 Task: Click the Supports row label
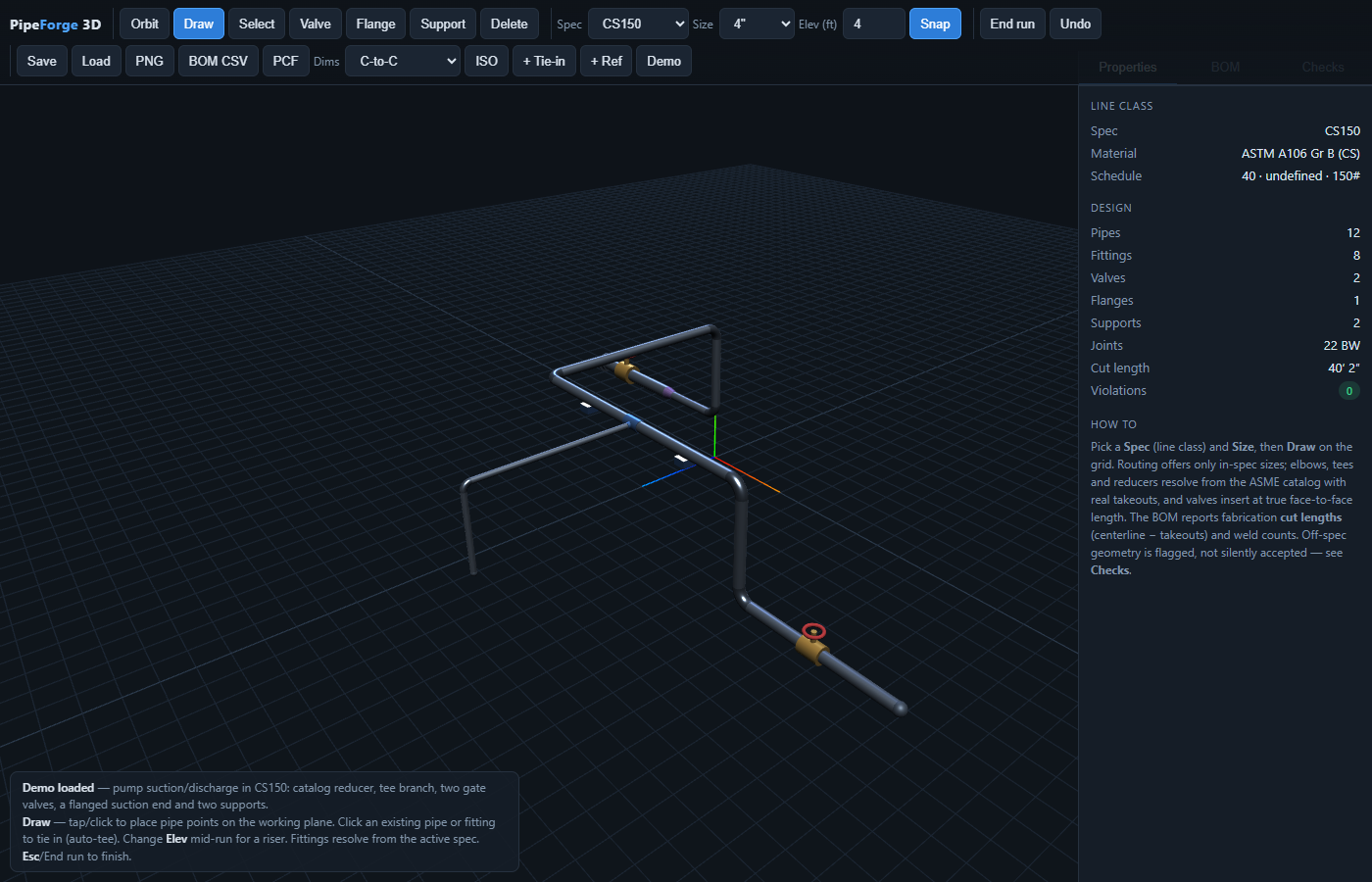pos(1115,323)
